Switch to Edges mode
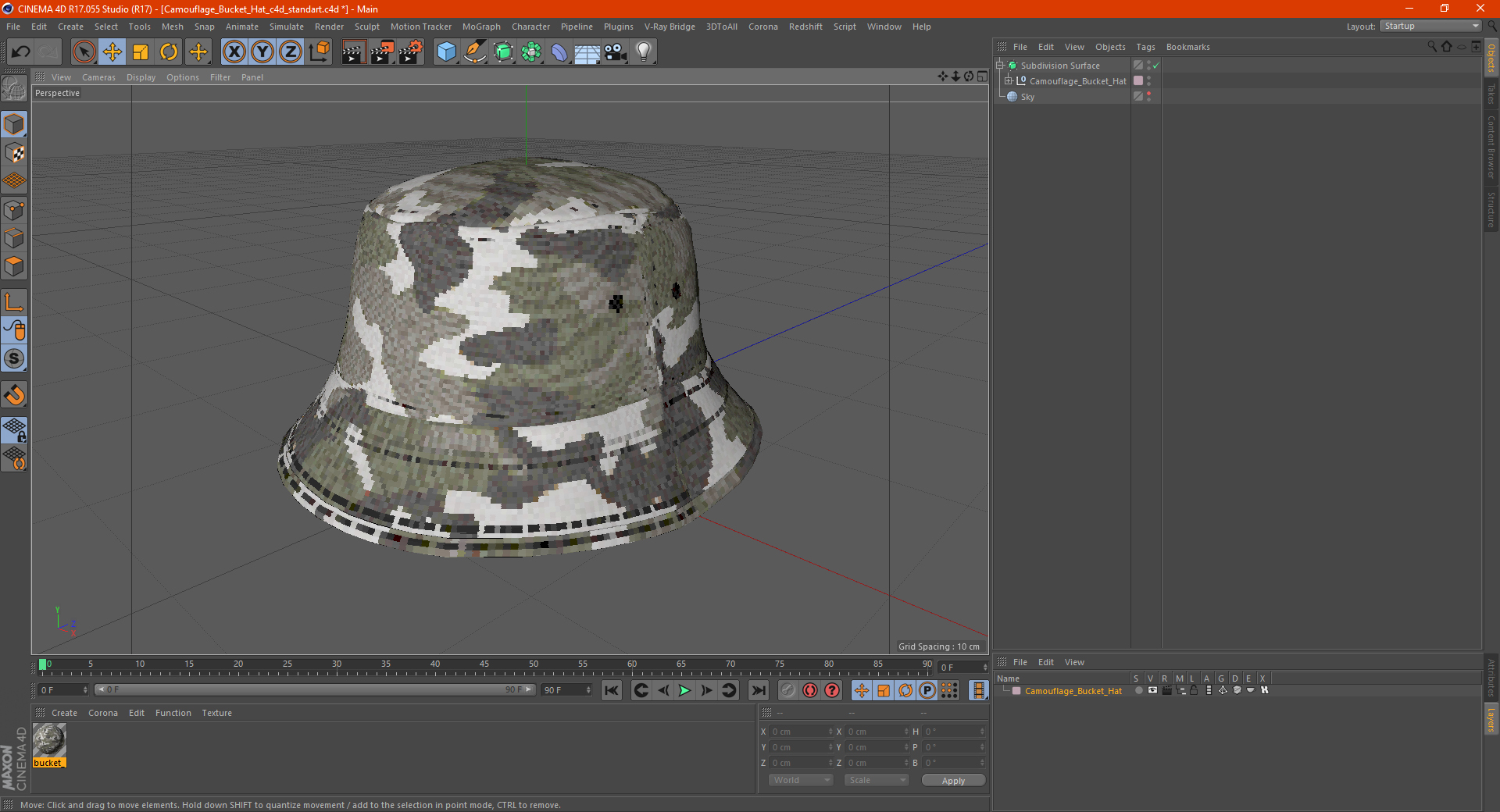The image size is (1500, 812). click(x=14, y=238)
